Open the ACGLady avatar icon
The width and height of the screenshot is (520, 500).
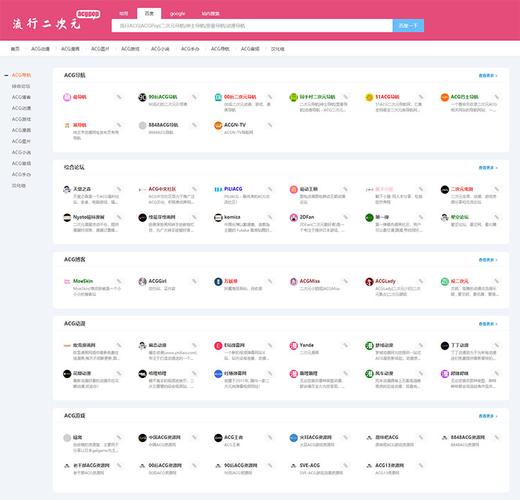[369, 282]
